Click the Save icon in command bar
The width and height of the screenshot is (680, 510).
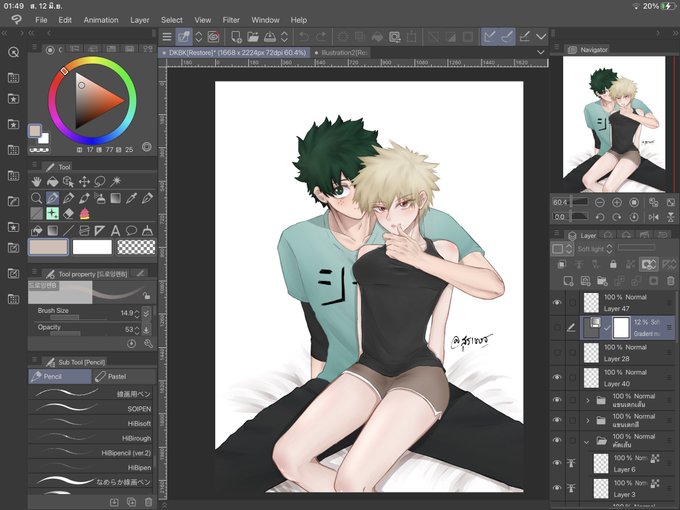[270, 37]
